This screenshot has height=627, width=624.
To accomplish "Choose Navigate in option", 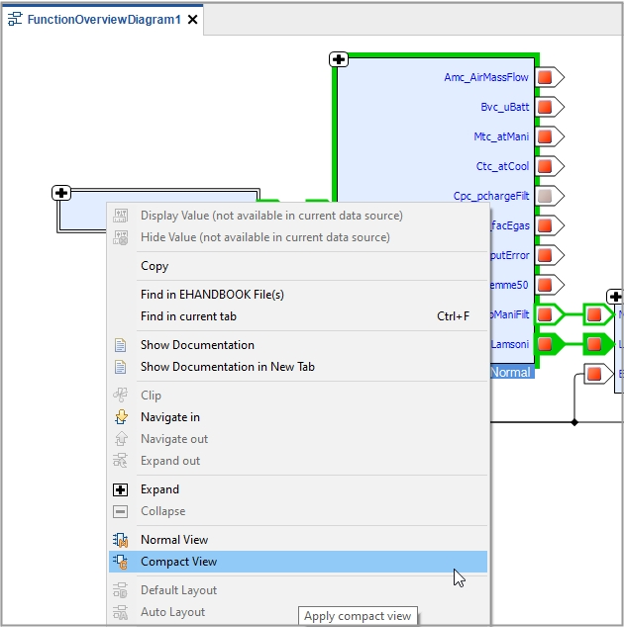I will point(298,417).
